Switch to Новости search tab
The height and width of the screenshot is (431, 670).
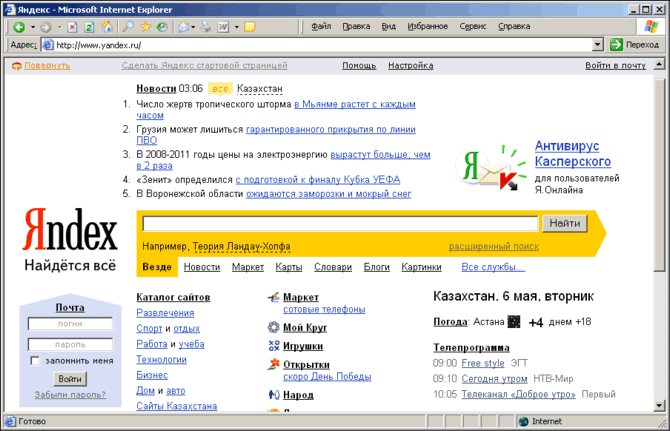click(x=202, y=267)
